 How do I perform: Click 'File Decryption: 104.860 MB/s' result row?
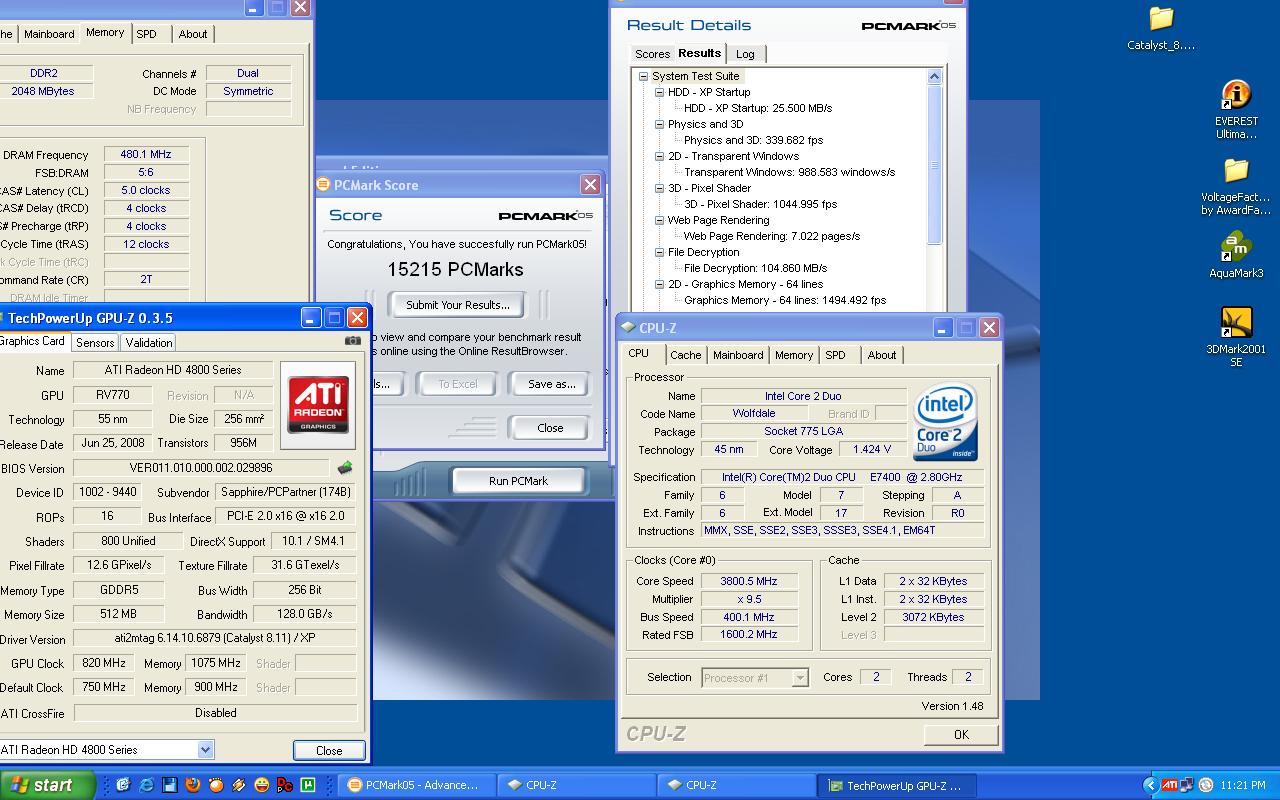[x=755, y=268]
